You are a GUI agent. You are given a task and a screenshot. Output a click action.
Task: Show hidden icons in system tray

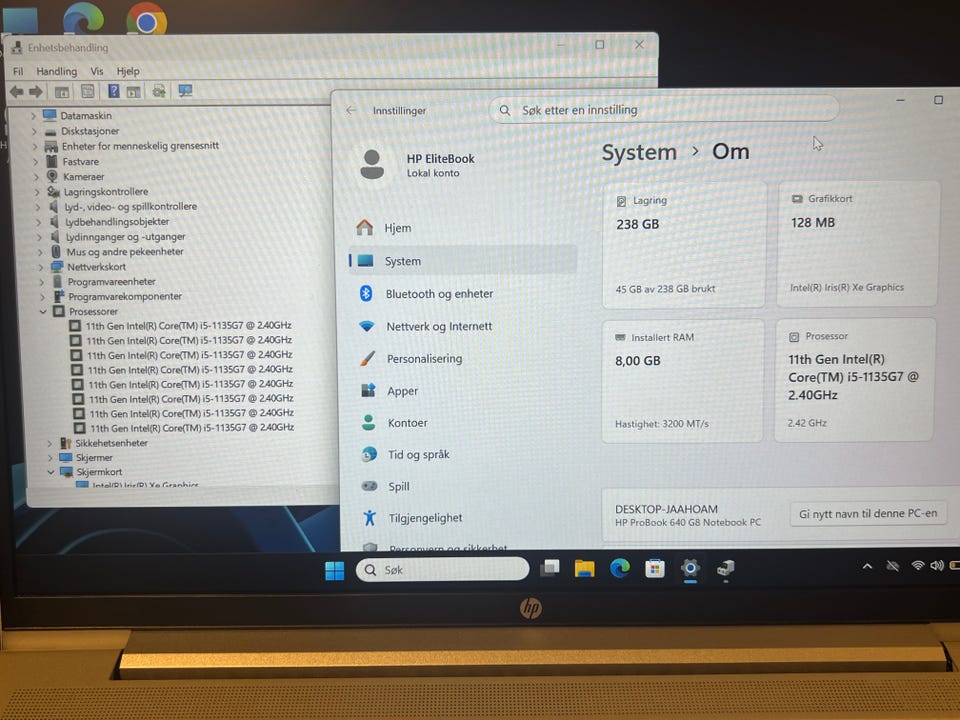tap(867, 566)
